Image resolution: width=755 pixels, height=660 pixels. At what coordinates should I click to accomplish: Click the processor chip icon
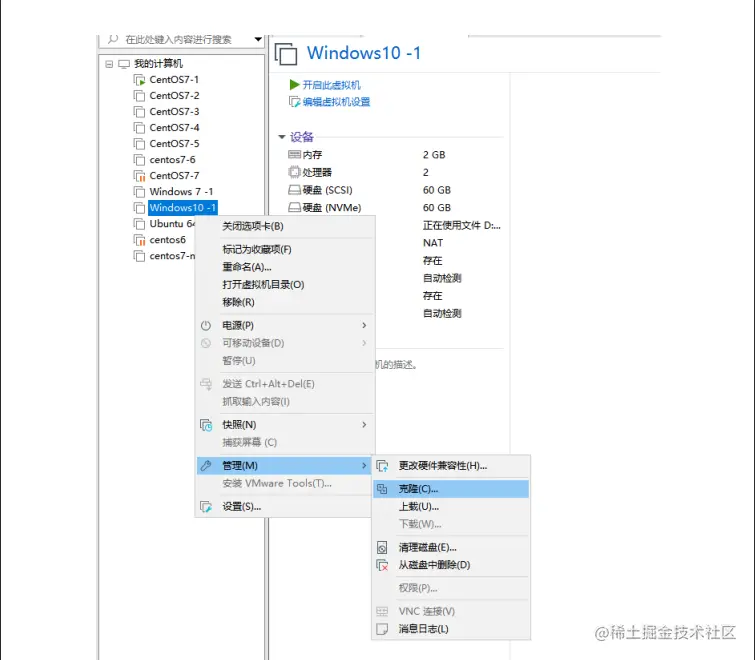pyautogui.click(x=294, y=172)
